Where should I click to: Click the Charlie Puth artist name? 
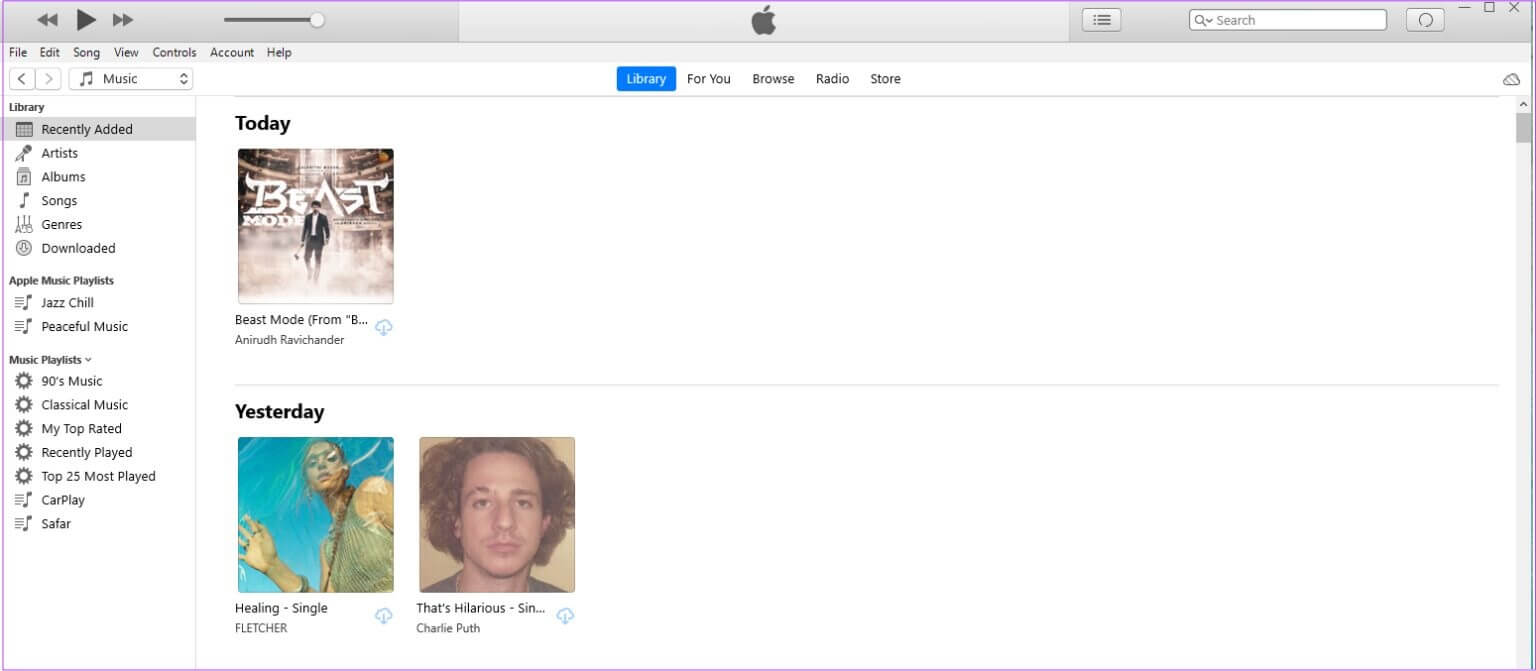click(x=448, y=628)
